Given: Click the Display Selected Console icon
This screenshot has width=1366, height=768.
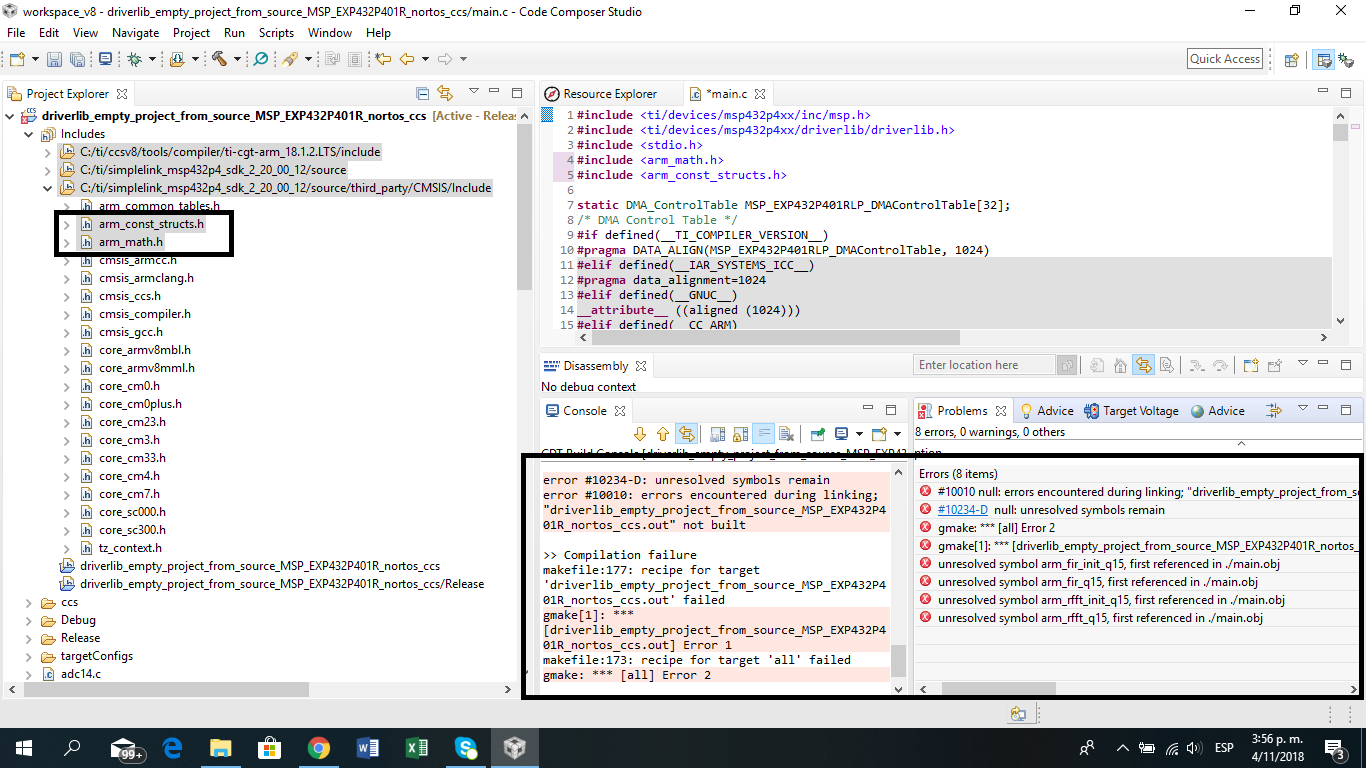Looking at the screenshot, I should (x=841, y=434).
